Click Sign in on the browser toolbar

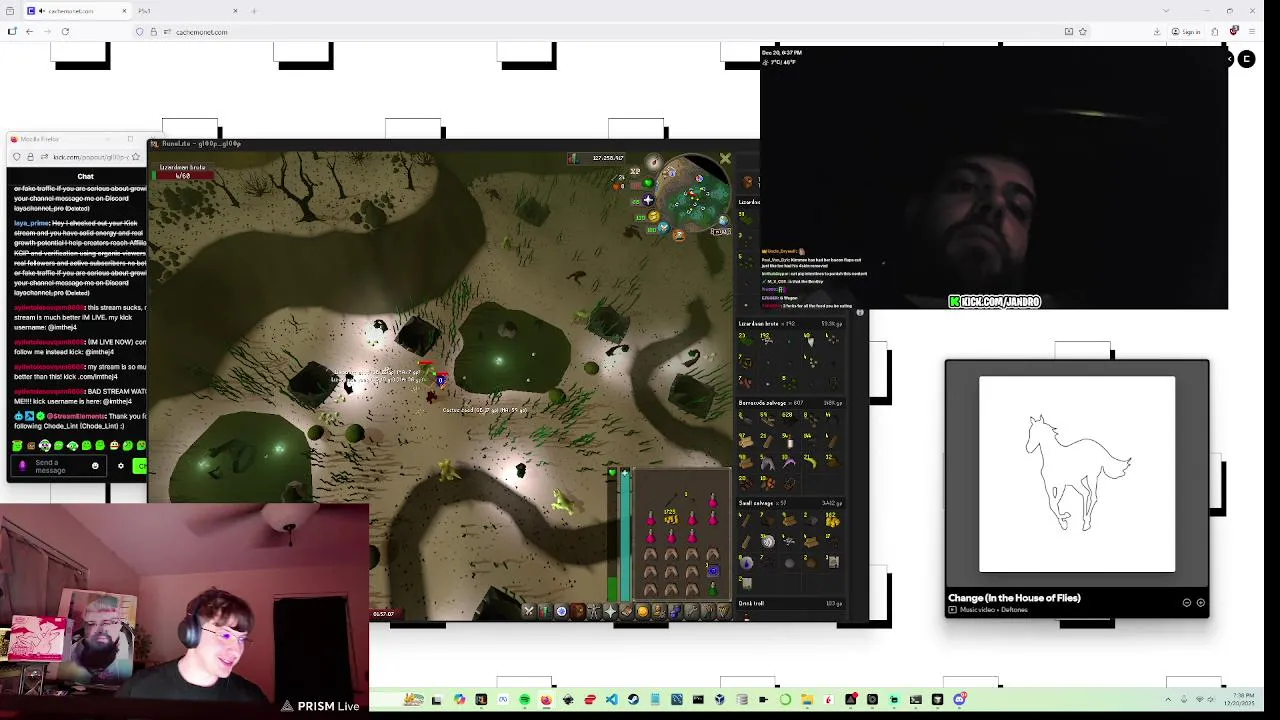pos(1186,31)
